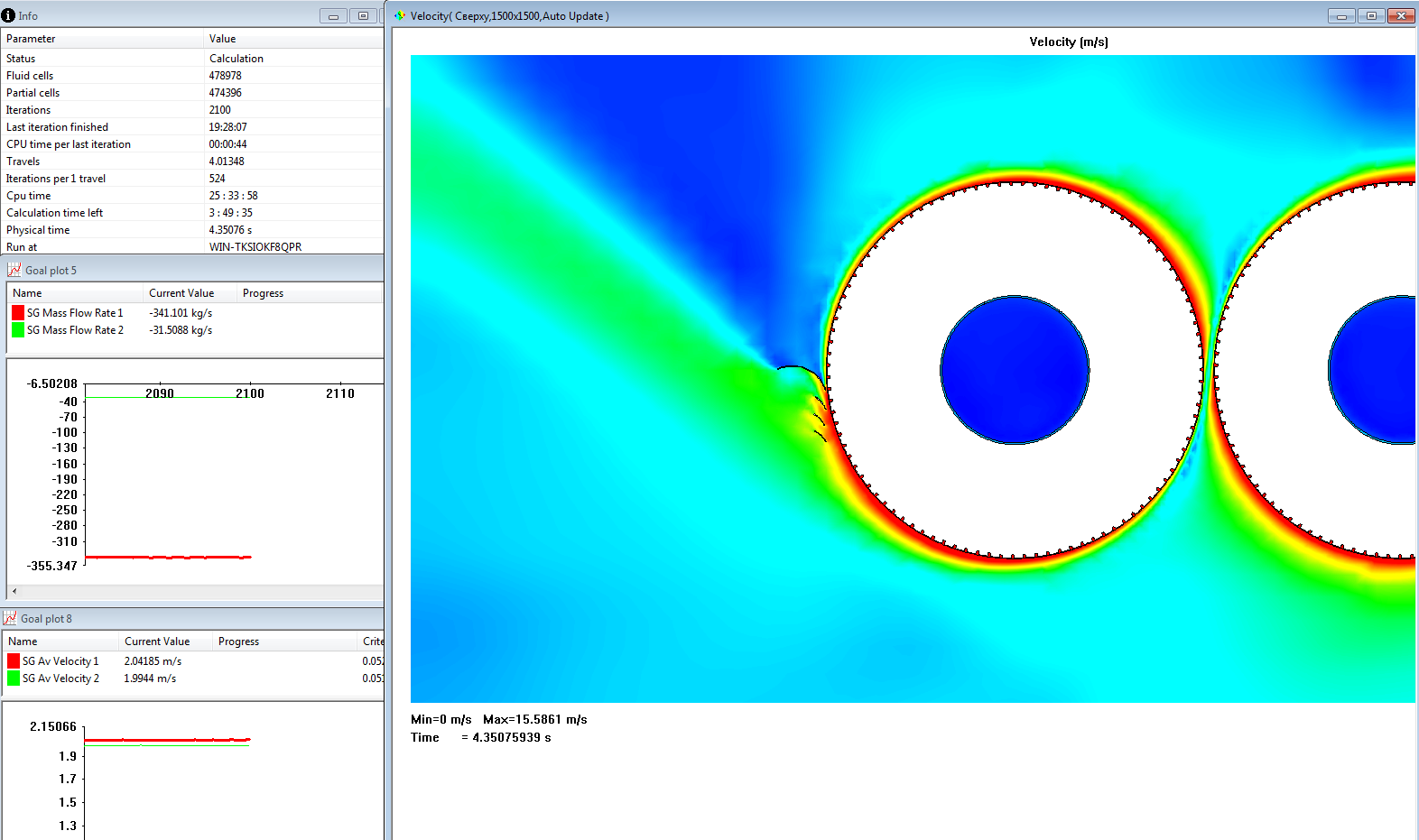Minimize the Velocity plot window
The width and height of the screenshot is (1419, 840).
pos(1341,16)
